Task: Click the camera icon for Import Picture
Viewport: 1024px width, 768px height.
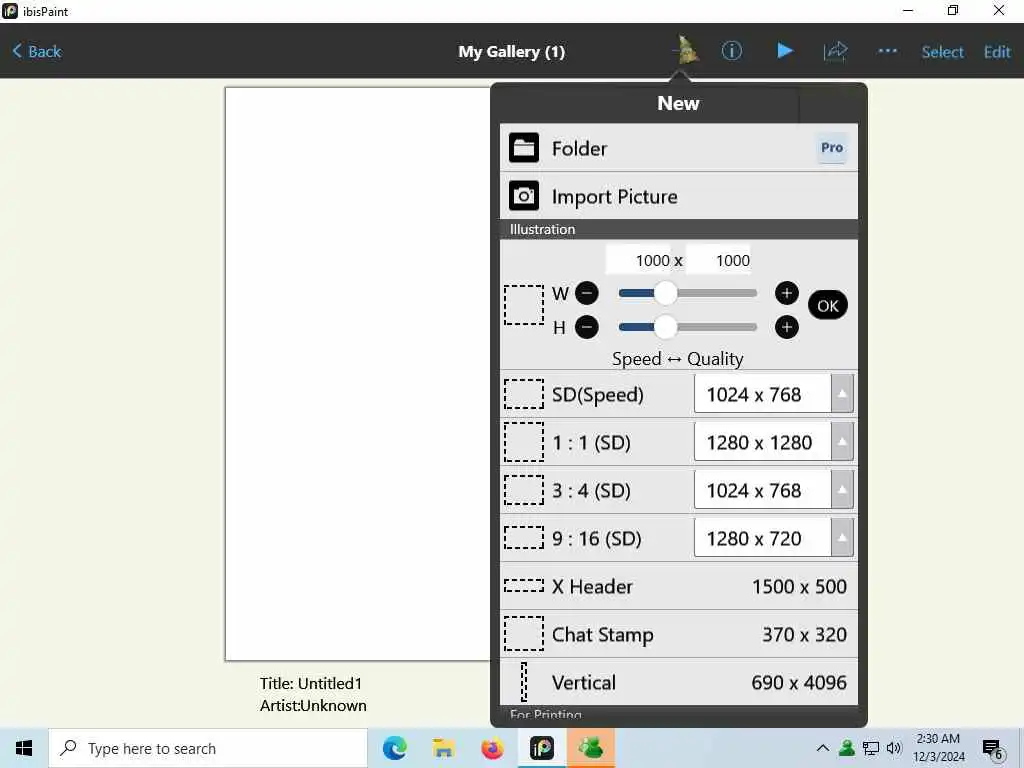Action: (x=524, y=196)
